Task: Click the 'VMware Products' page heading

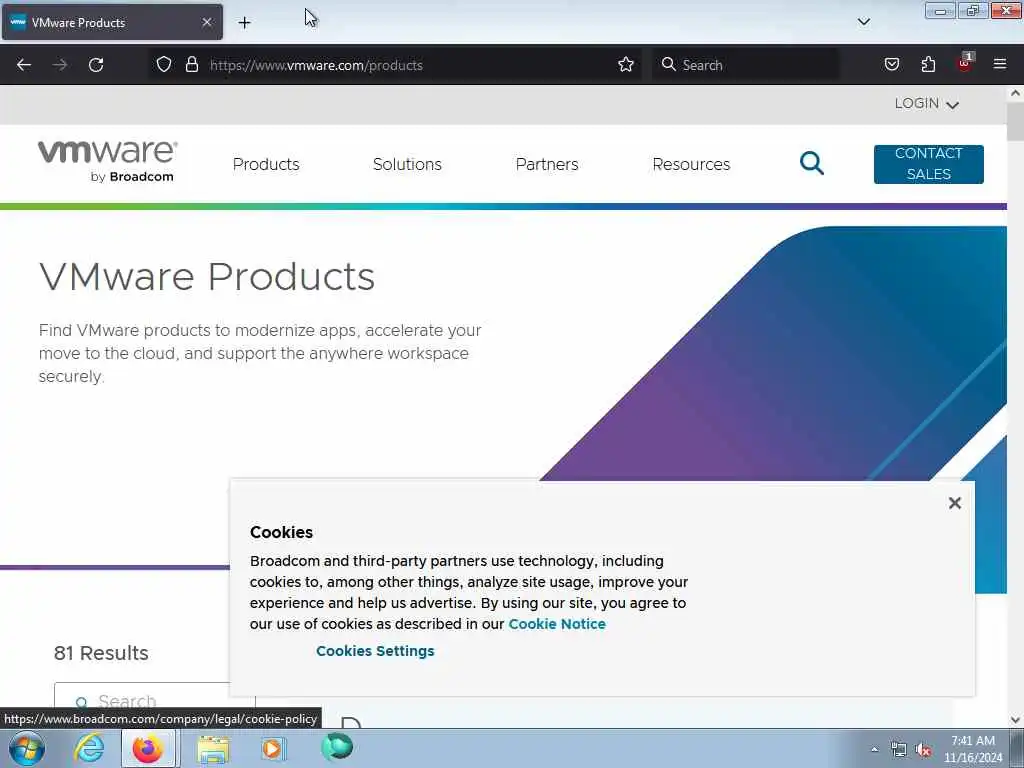Action: click(x=207, y=276)
